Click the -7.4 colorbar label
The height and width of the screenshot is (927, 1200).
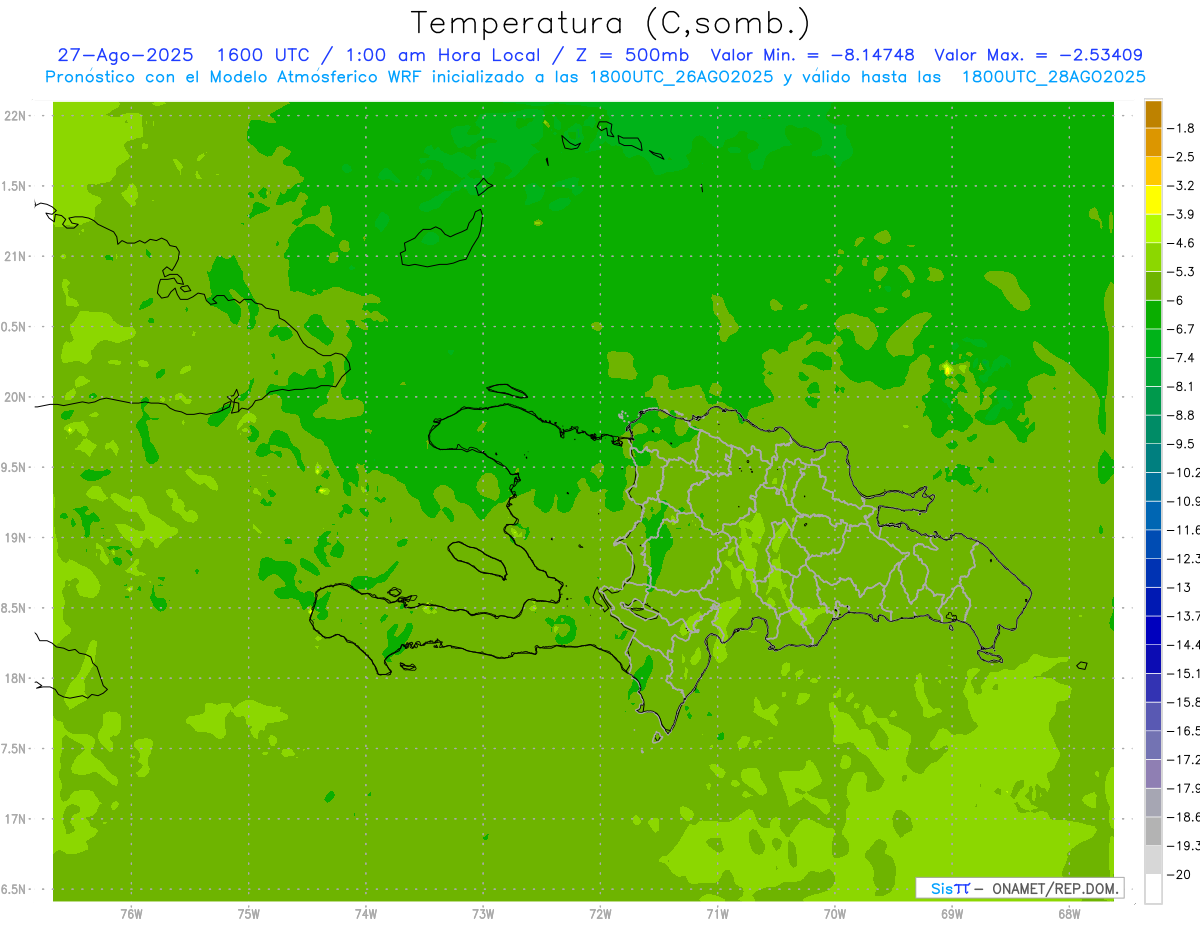coord(1181,357)
